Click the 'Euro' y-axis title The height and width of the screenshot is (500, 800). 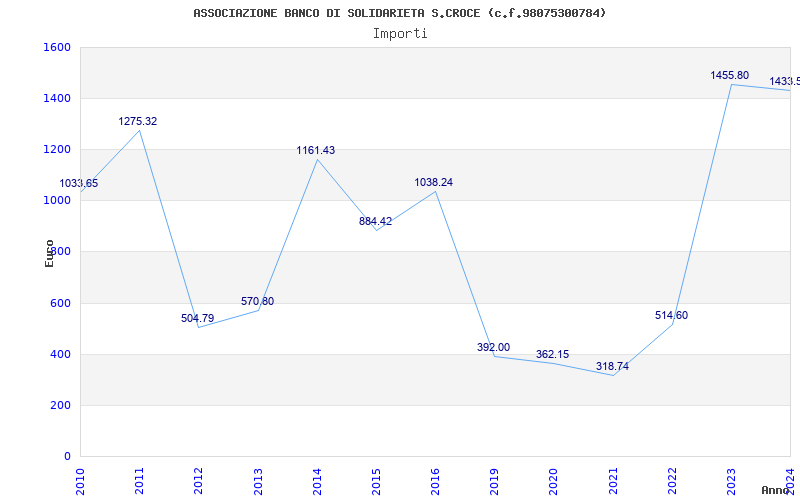(49, 253)
